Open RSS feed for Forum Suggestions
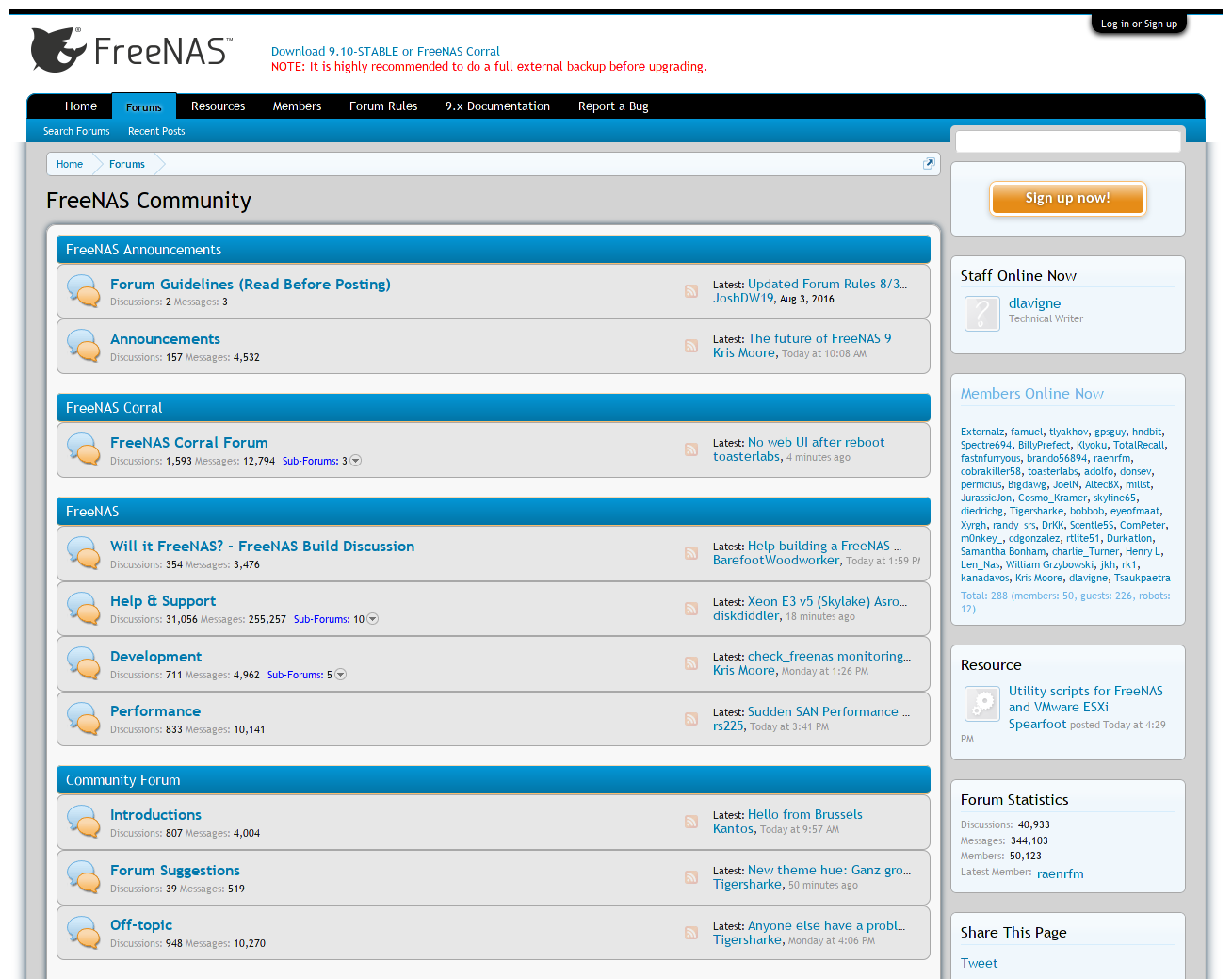 691,877
